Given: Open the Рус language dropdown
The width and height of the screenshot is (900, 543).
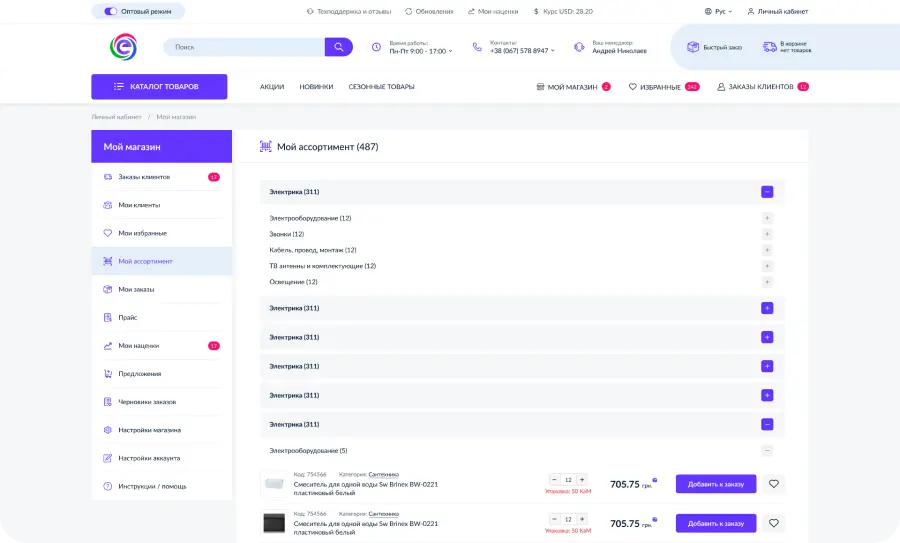Looking at the screenshot, I should tap(719, 11).
